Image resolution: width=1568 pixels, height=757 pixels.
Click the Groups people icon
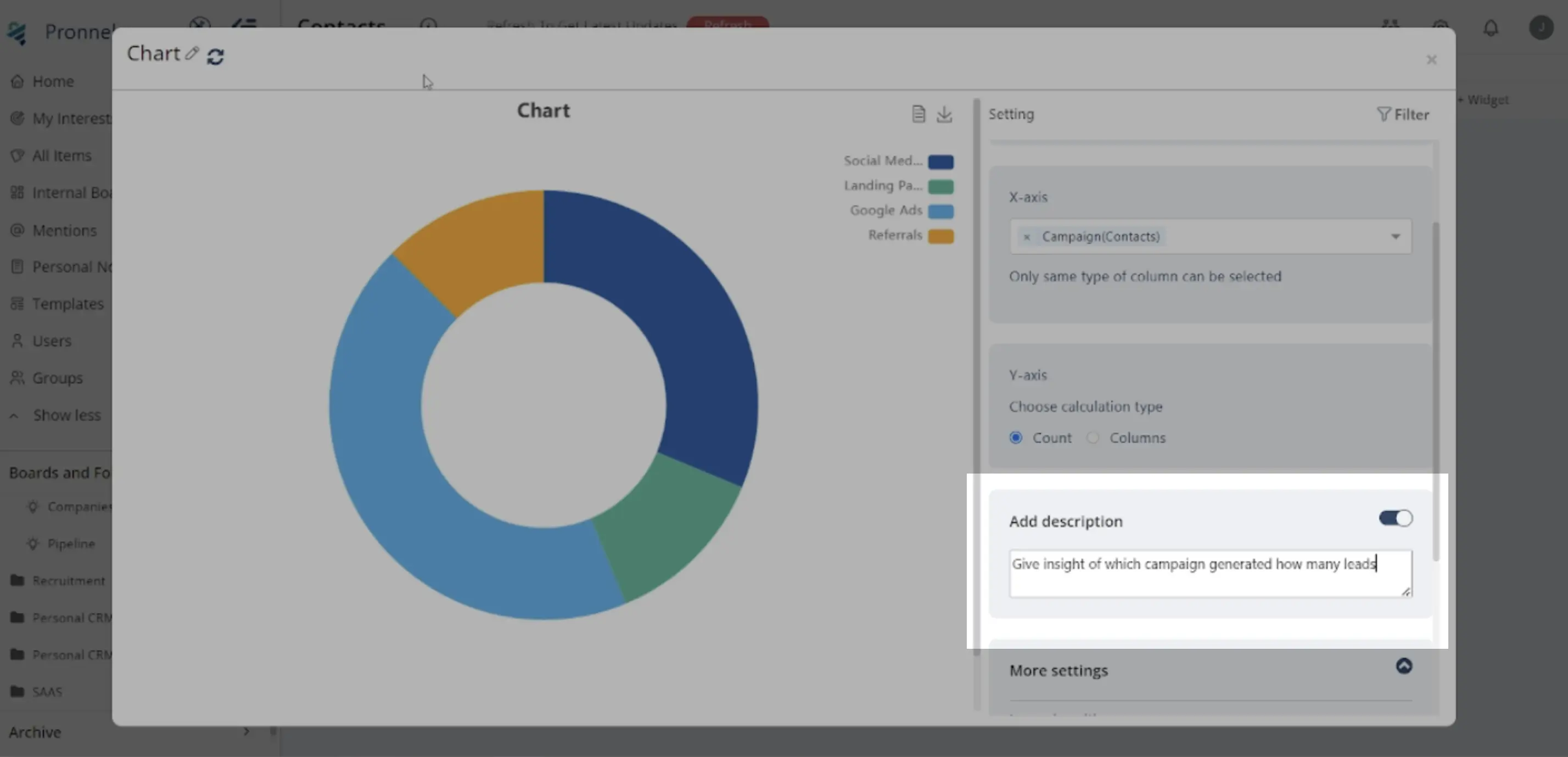(18, 377)
